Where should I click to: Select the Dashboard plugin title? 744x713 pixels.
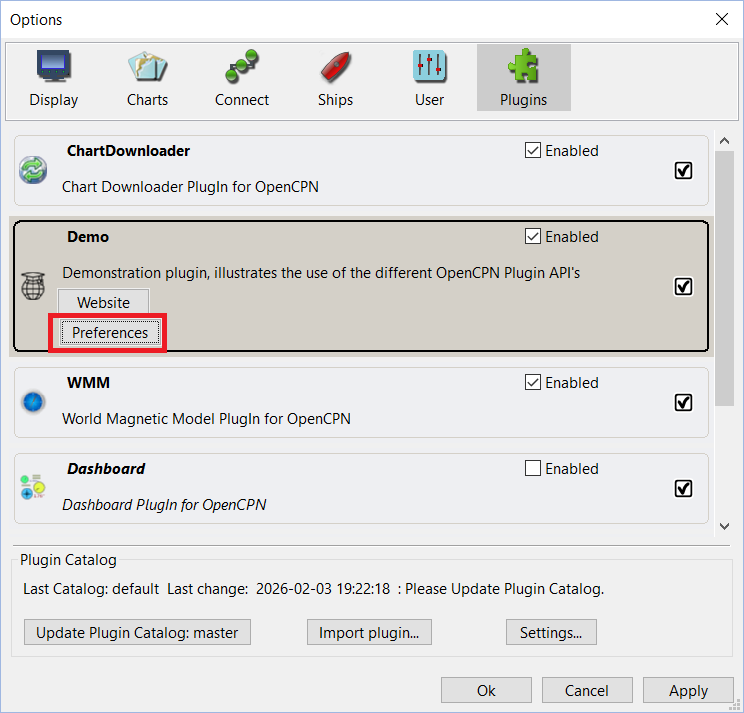tap(106, 468)
